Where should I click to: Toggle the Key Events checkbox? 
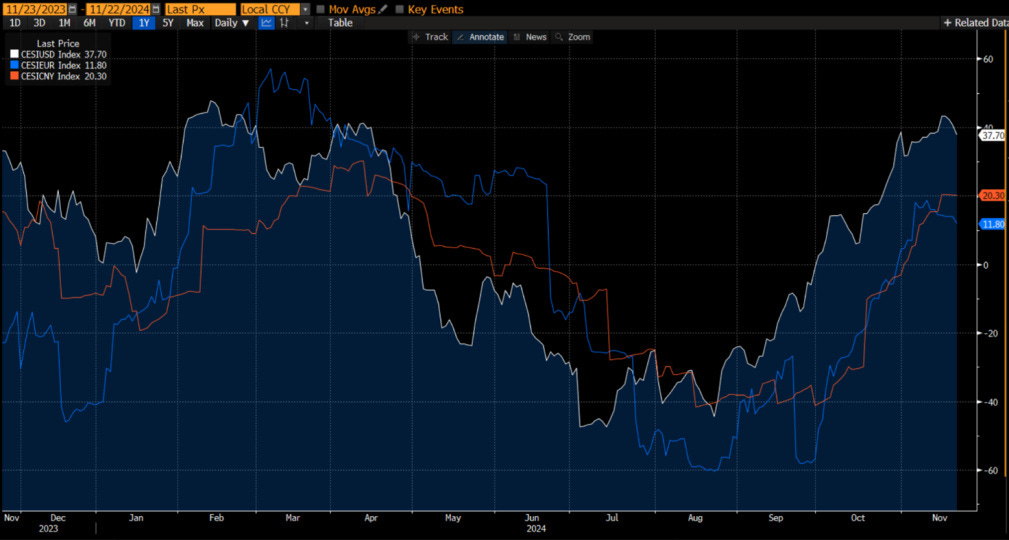pyautogui.click(x=400, y=10)
